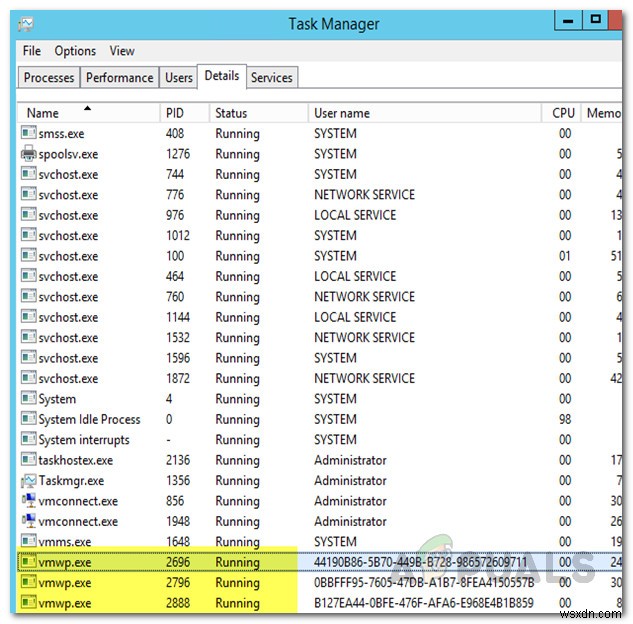
Task: Click Administrator user for vmconnect.exe PID 856
Action: 350,501
